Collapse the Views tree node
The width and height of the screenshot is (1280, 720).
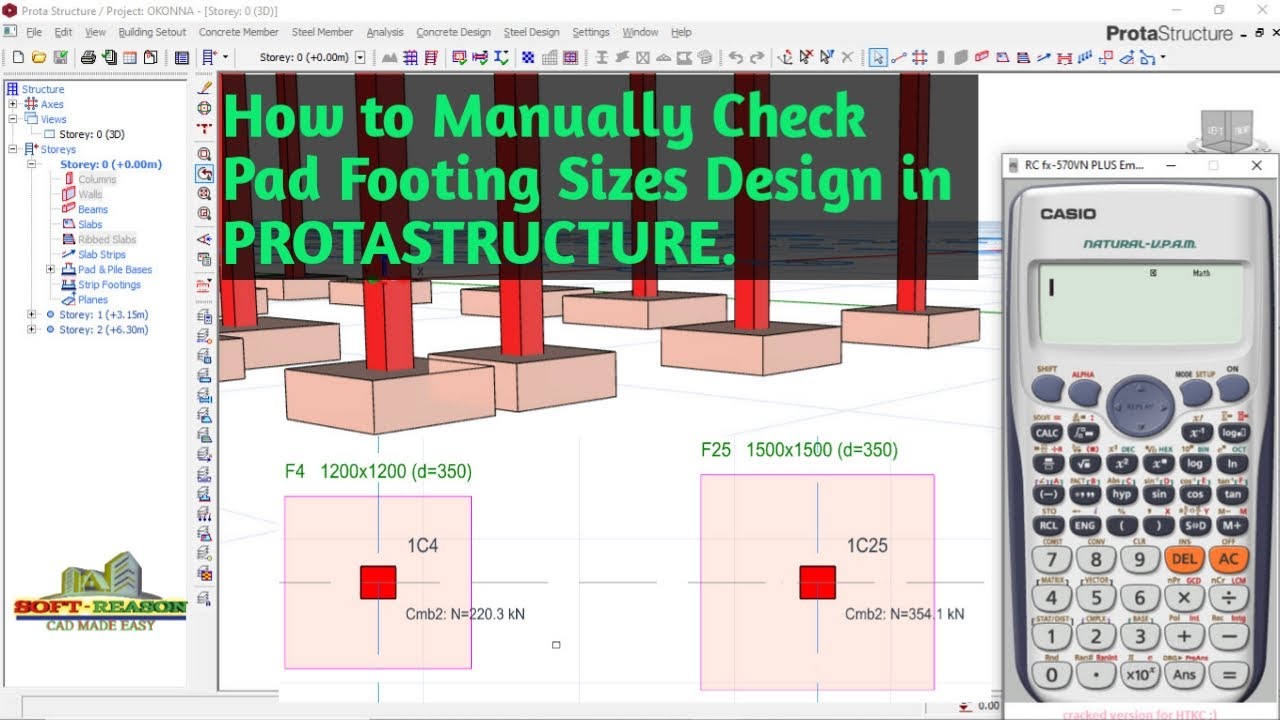pos(12,119)
